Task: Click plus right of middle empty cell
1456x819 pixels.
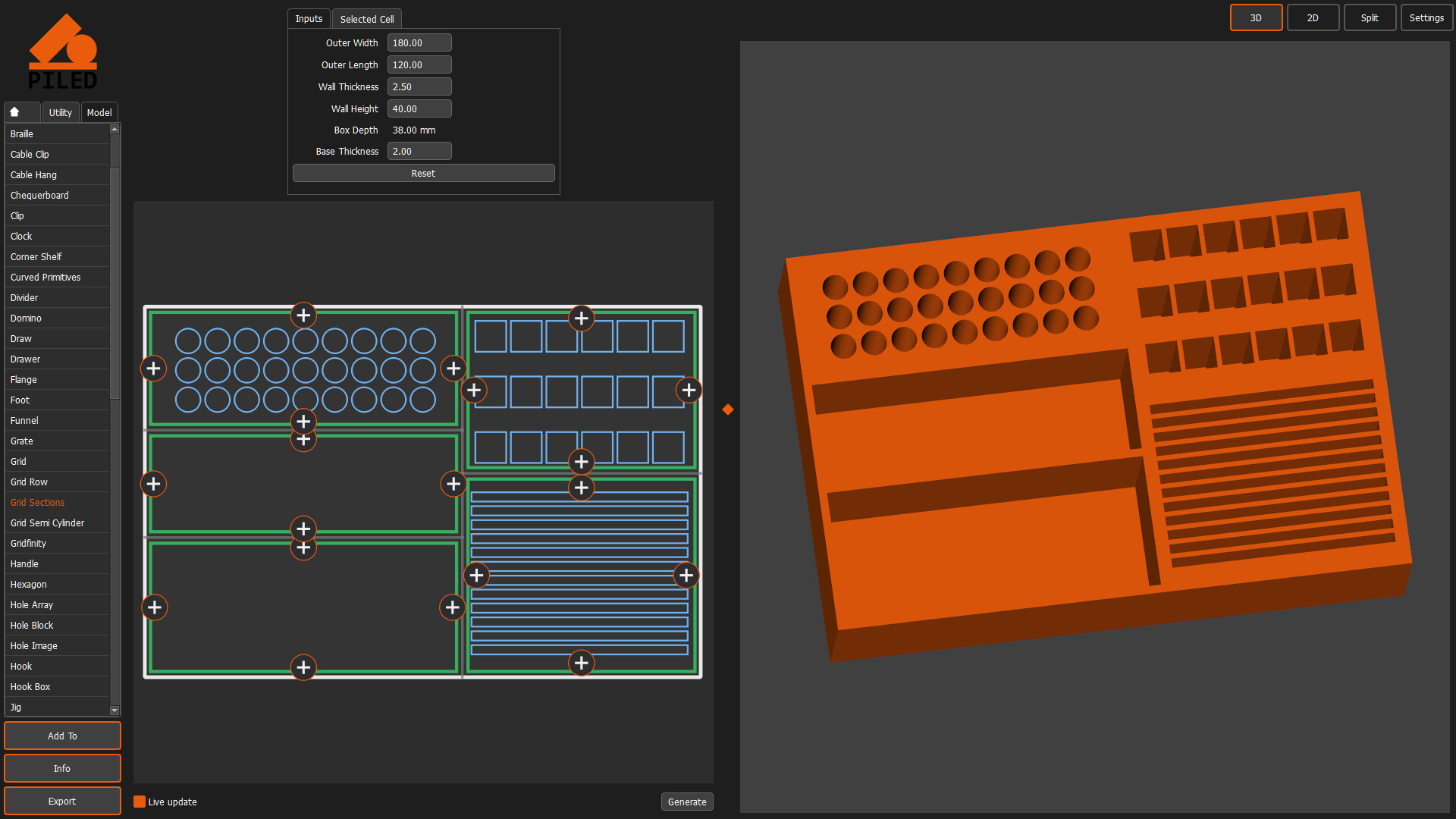Action: [x=453, y=484]
